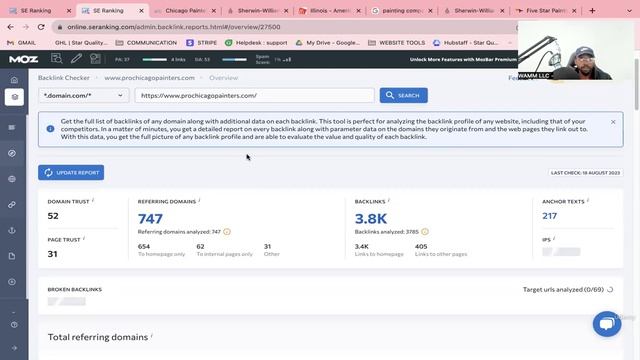Open the sidebar list reports icon

[12, 127]
